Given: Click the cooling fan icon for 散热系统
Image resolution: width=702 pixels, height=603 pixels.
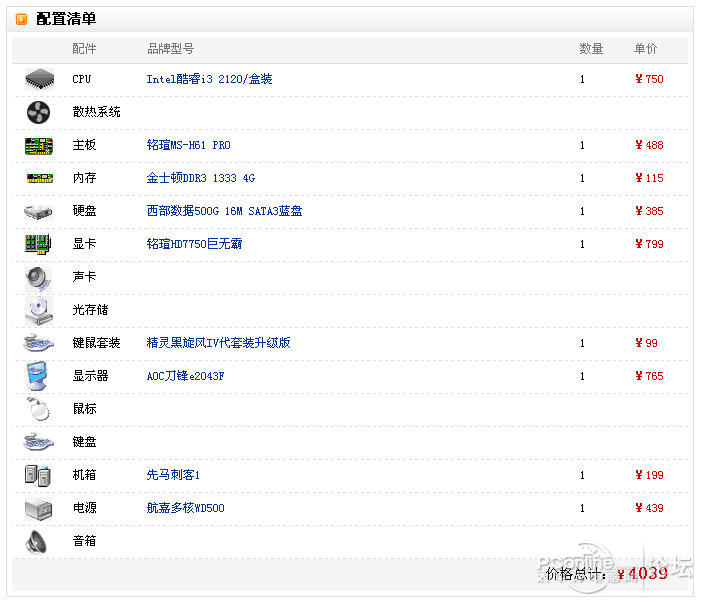Looking at the screenshot, I should click(x=39, y=112).
